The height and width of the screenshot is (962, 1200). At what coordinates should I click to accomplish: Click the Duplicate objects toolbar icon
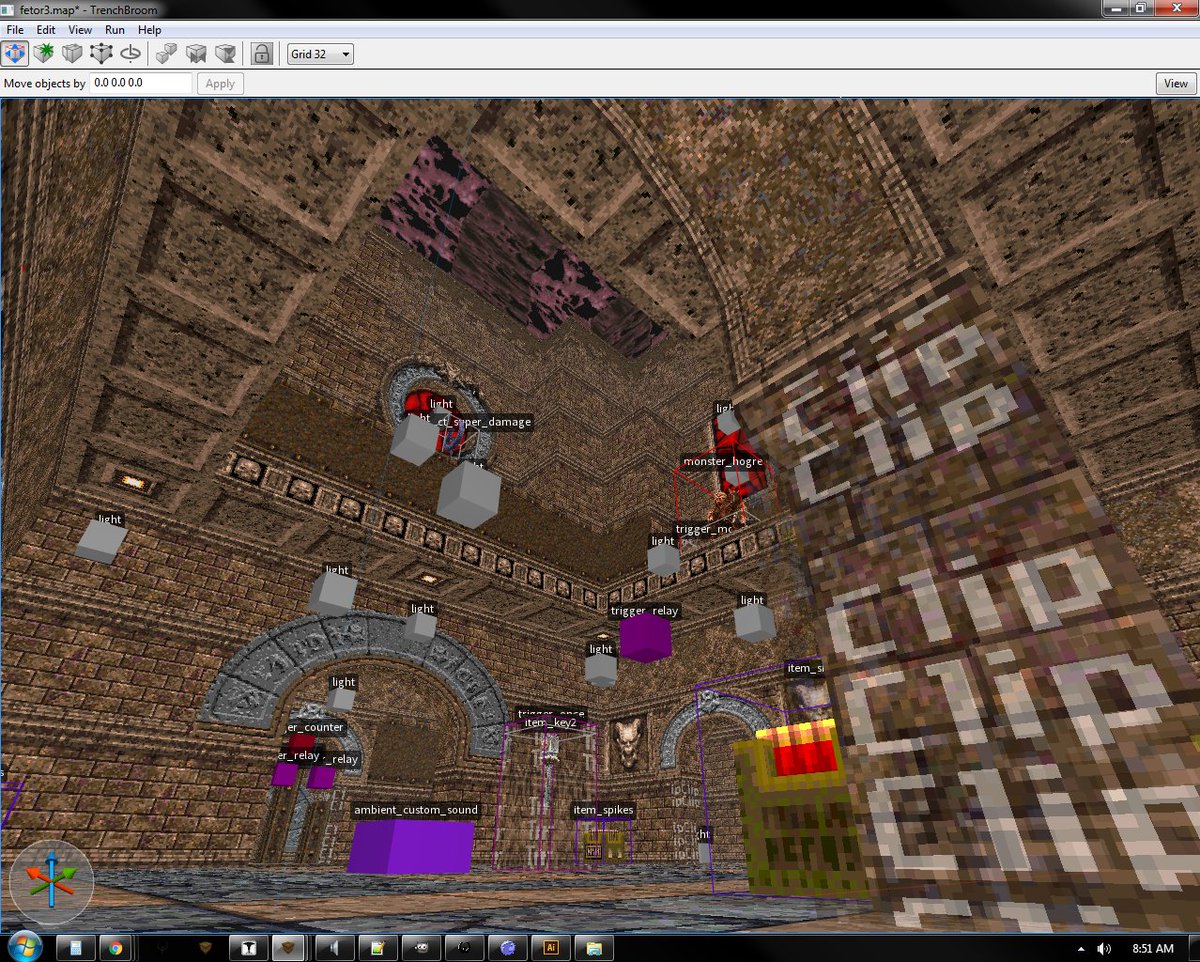point(166,53)
